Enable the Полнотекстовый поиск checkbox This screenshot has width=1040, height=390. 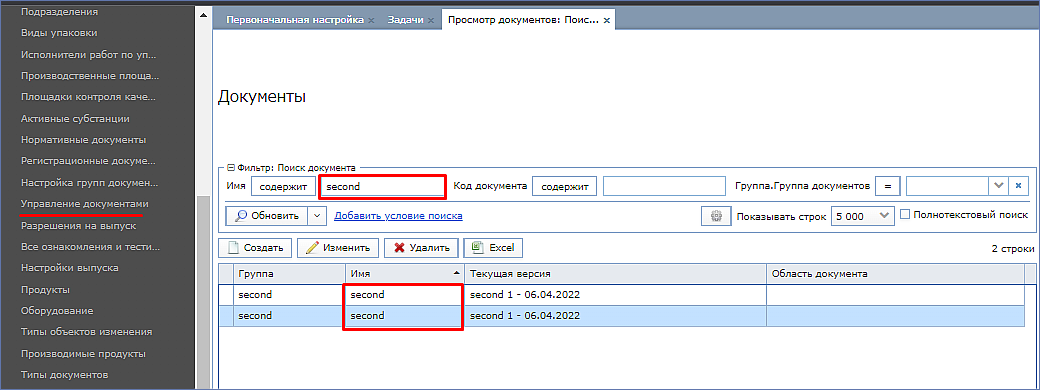pyautogui.click(x=905, y=214)
